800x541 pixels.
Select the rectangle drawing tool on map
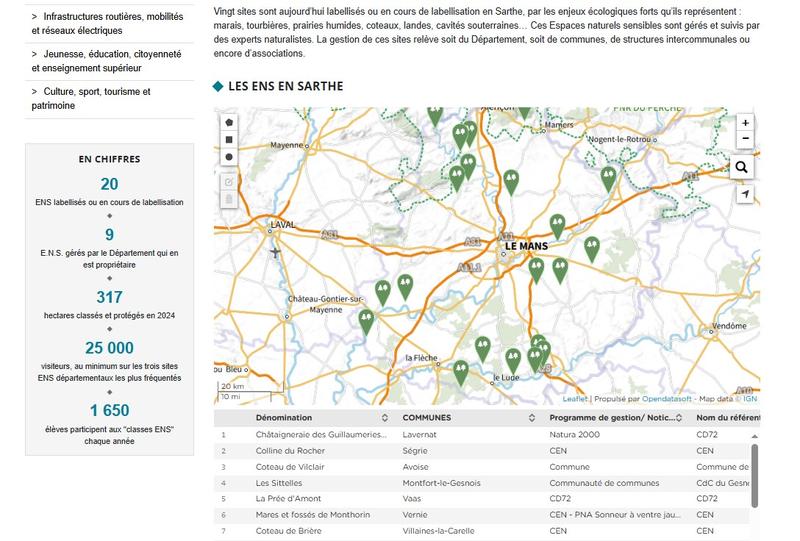click(229, 140)
